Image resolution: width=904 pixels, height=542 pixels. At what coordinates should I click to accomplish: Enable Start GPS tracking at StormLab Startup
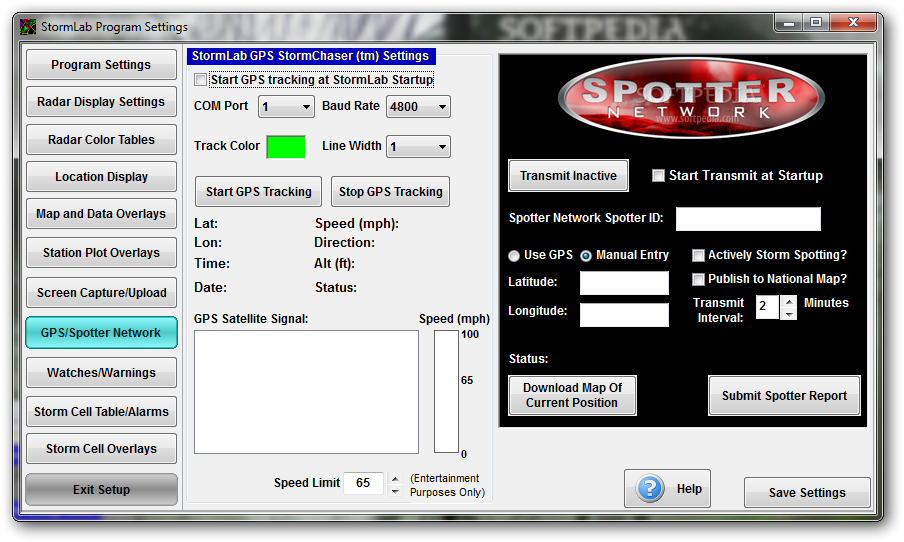pyautogui.click(x=201, y=80)
